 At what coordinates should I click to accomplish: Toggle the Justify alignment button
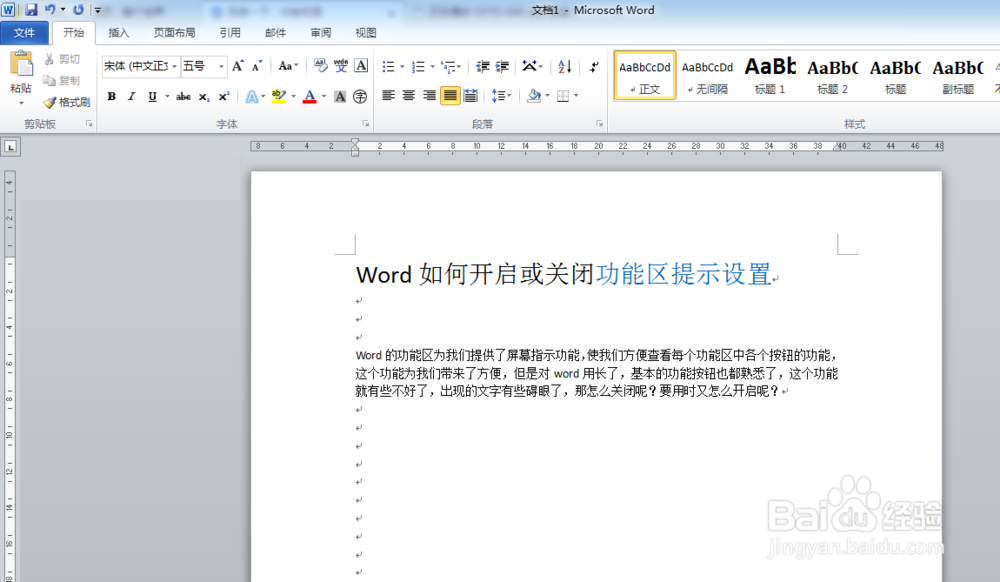click(450, 96)
